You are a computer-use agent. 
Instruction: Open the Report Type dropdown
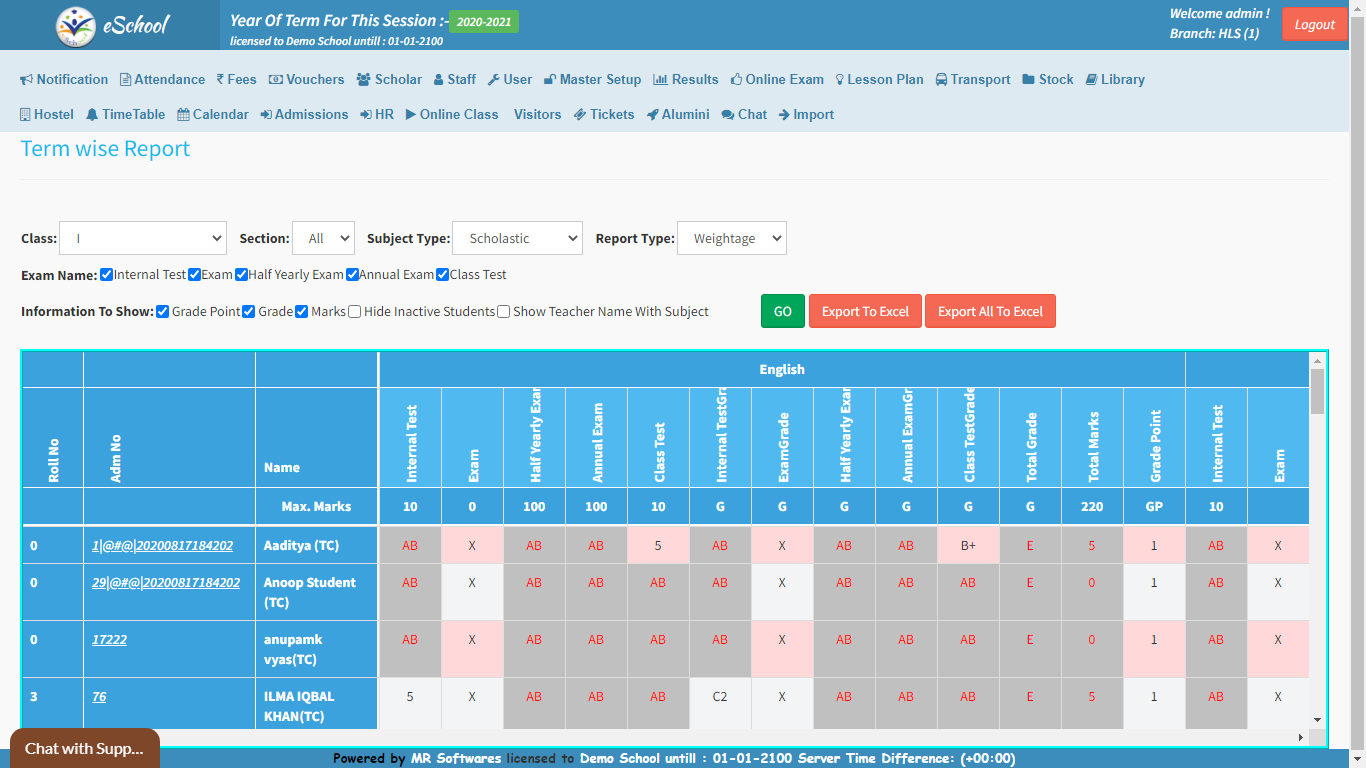(731, 239)
